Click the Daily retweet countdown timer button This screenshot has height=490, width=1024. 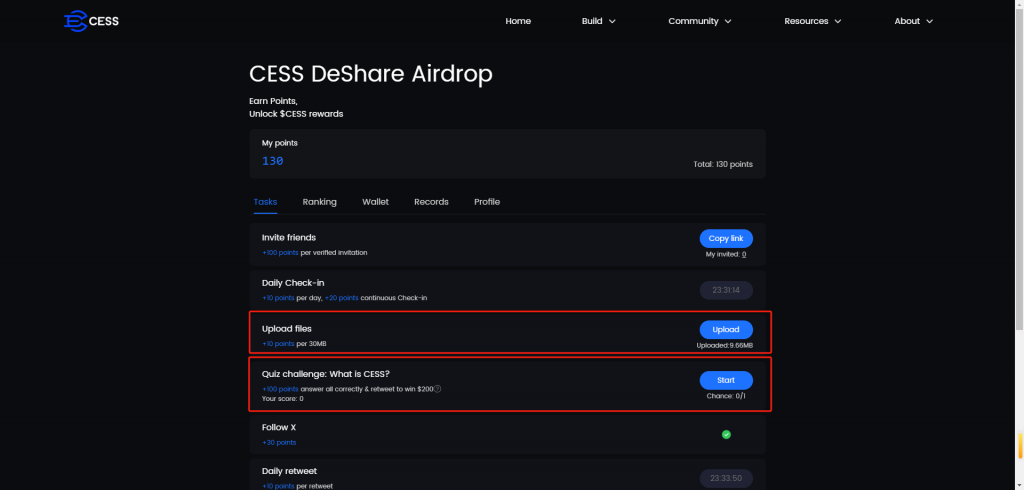tap(726, 478)
